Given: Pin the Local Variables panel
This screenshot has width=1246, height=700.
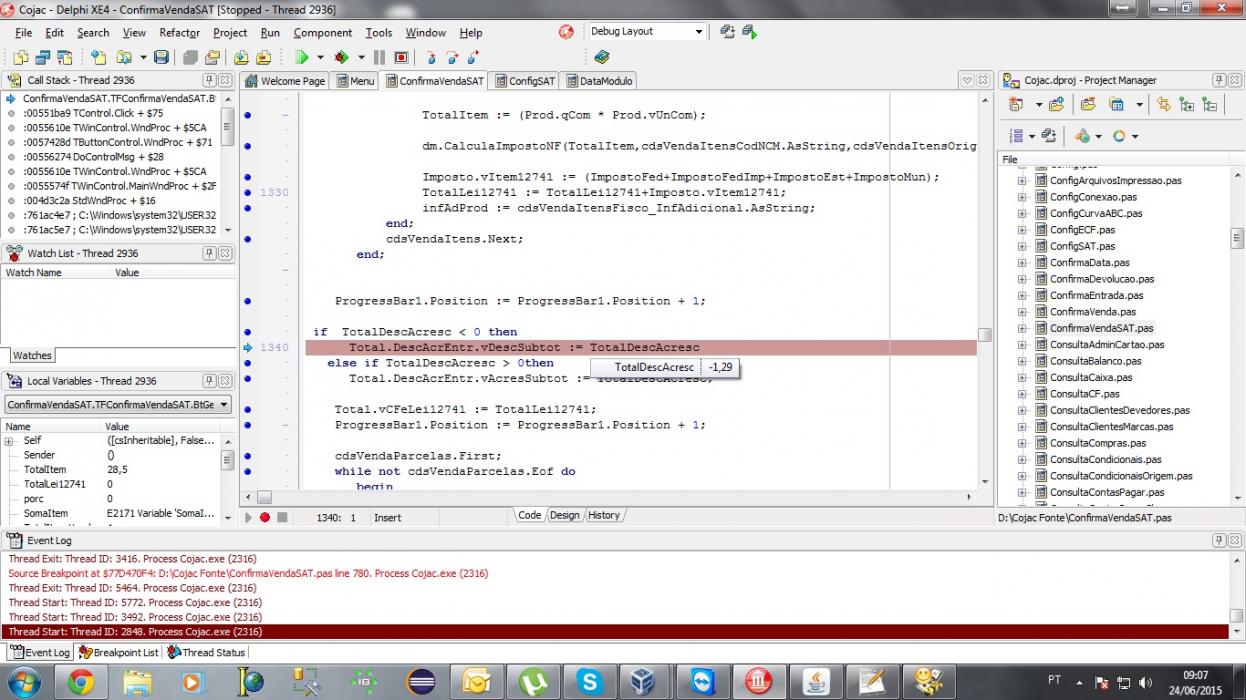Looking at the screenshot, I should point(209,381).
